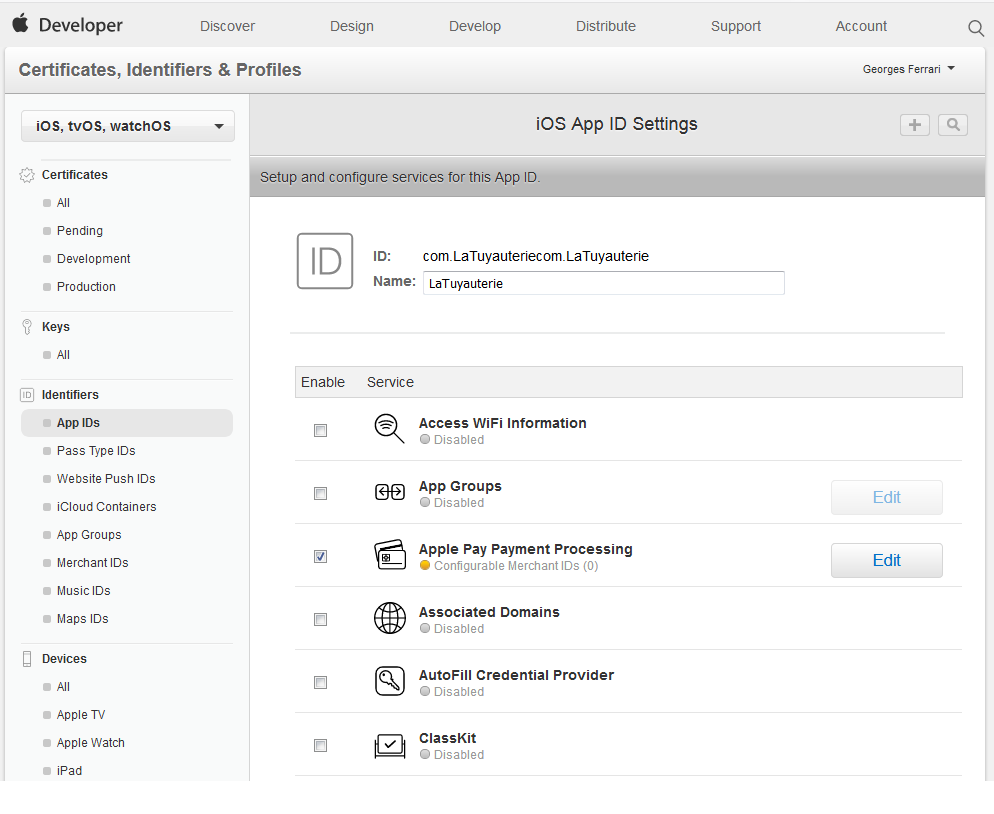The image size is (994, 814).
Task: Enable the Access WiFi Information checkbox
Action: coord(320,431)
